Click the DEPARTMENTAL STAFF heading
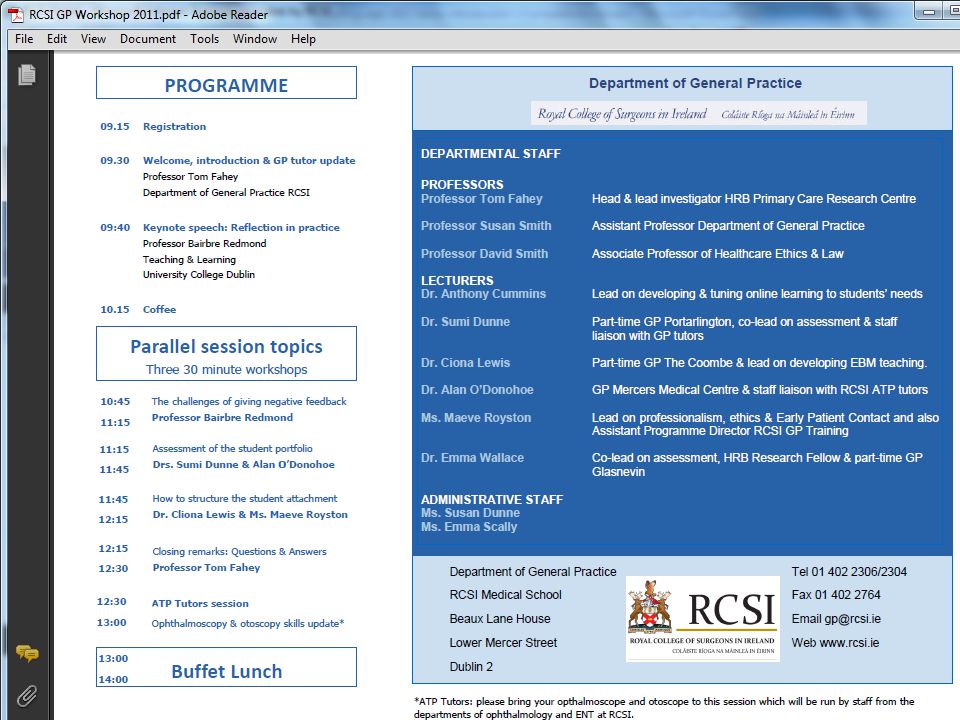Viewport: 960px width, 720px height. point(490,154)
